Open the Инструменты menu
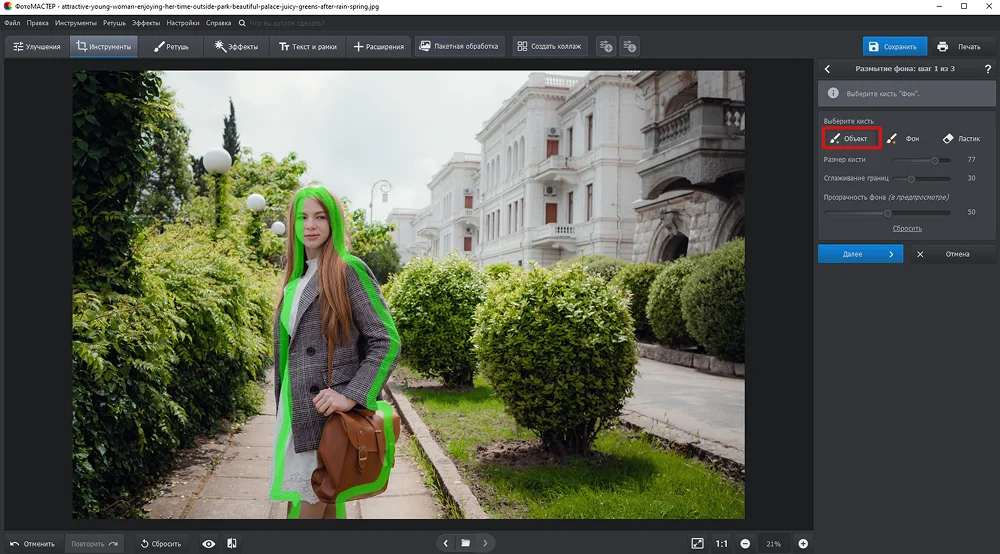 pyautogui.click(x=76, y=23)
